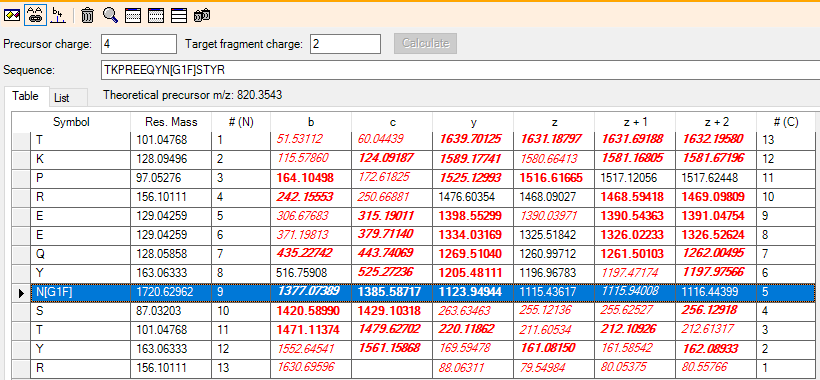Click c ion value 1385.58717
This screenshot has height=380, width=820.
(392, 293)
